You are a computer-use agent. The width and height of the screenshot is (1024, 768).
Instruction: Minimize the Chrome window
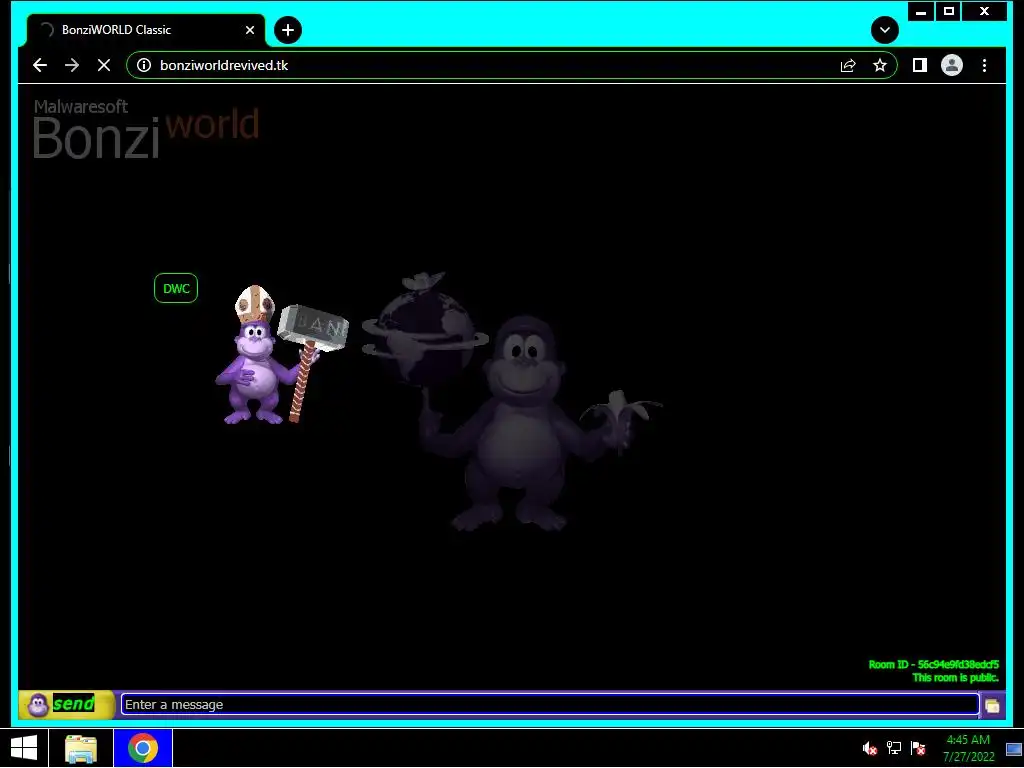coord(921,11)
